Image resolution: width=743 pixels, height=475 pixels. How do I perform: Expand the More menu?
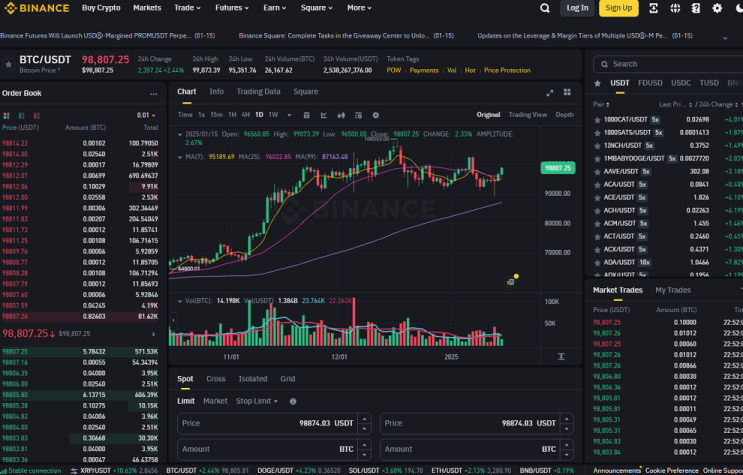click(359, 8)
